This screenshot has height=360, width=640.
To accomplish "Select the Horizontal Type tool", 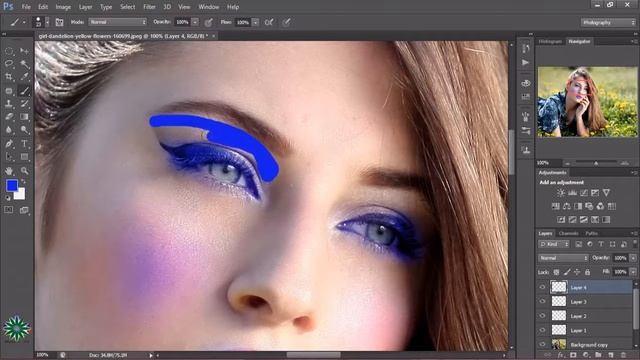I will click(x=24, y=144).
